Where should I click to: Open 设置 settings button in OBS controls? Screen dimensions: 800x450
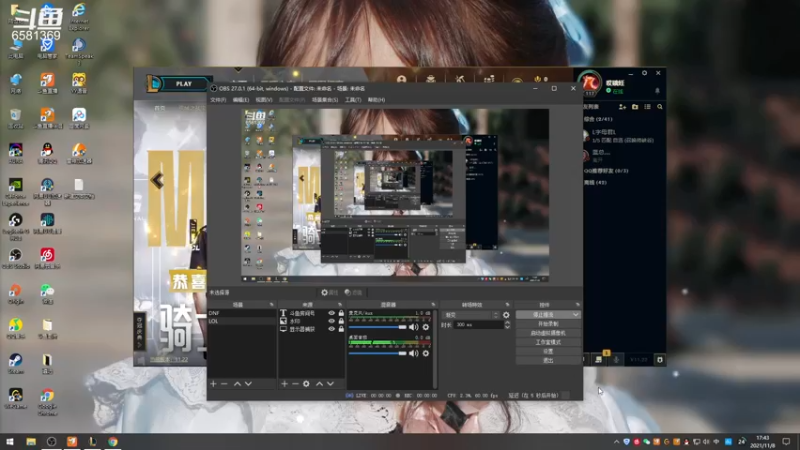(x=548, y=352)
